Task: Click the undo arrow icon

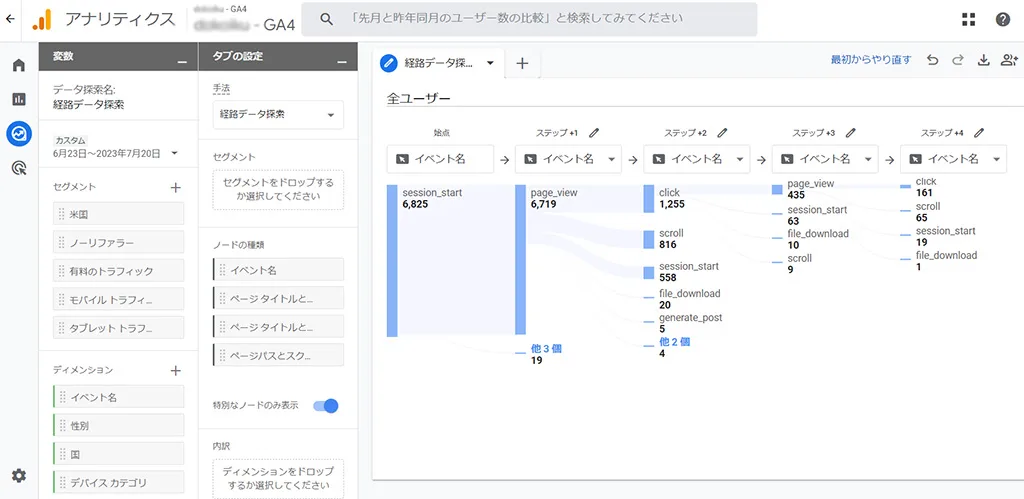Action: coord(932,60)
